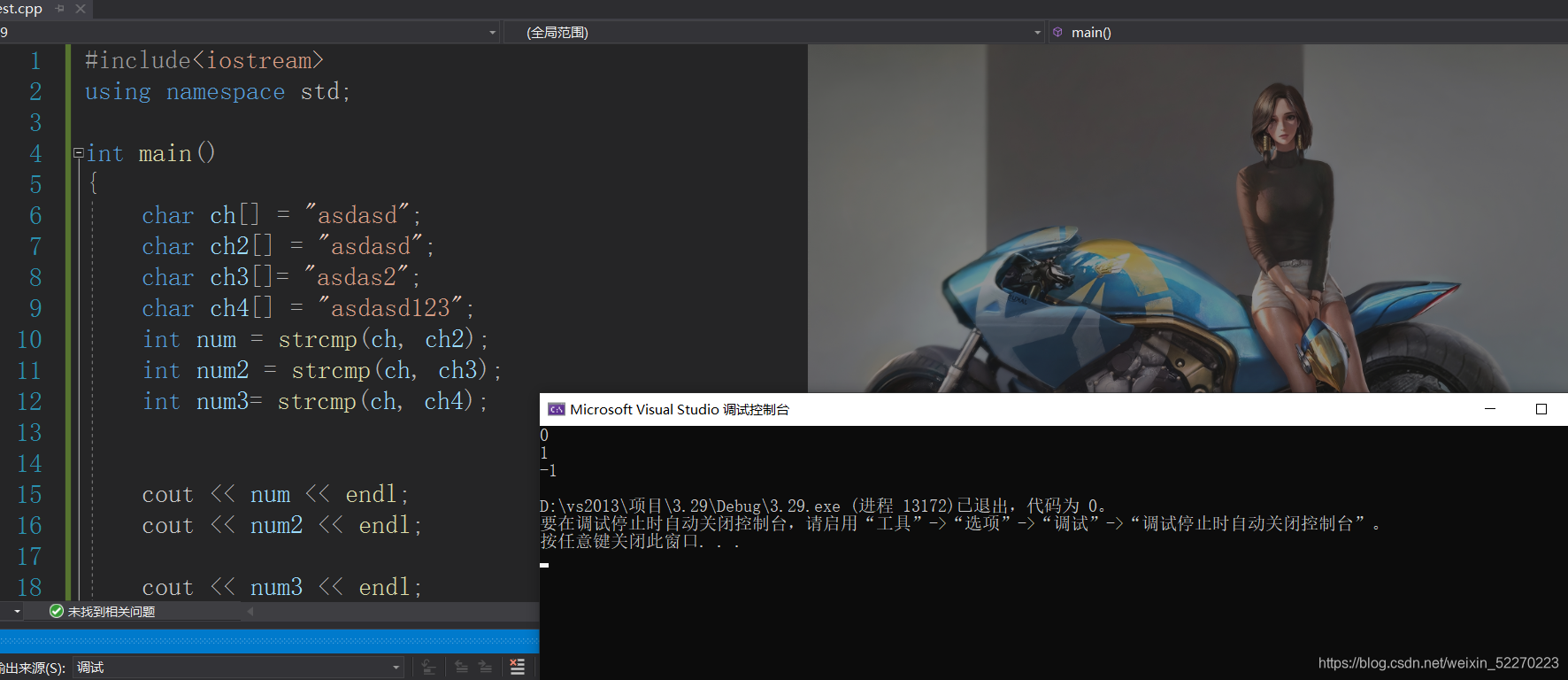
Task: Click strcmp(ch, ch3) call on line 11
Action: tap(390, 370)
